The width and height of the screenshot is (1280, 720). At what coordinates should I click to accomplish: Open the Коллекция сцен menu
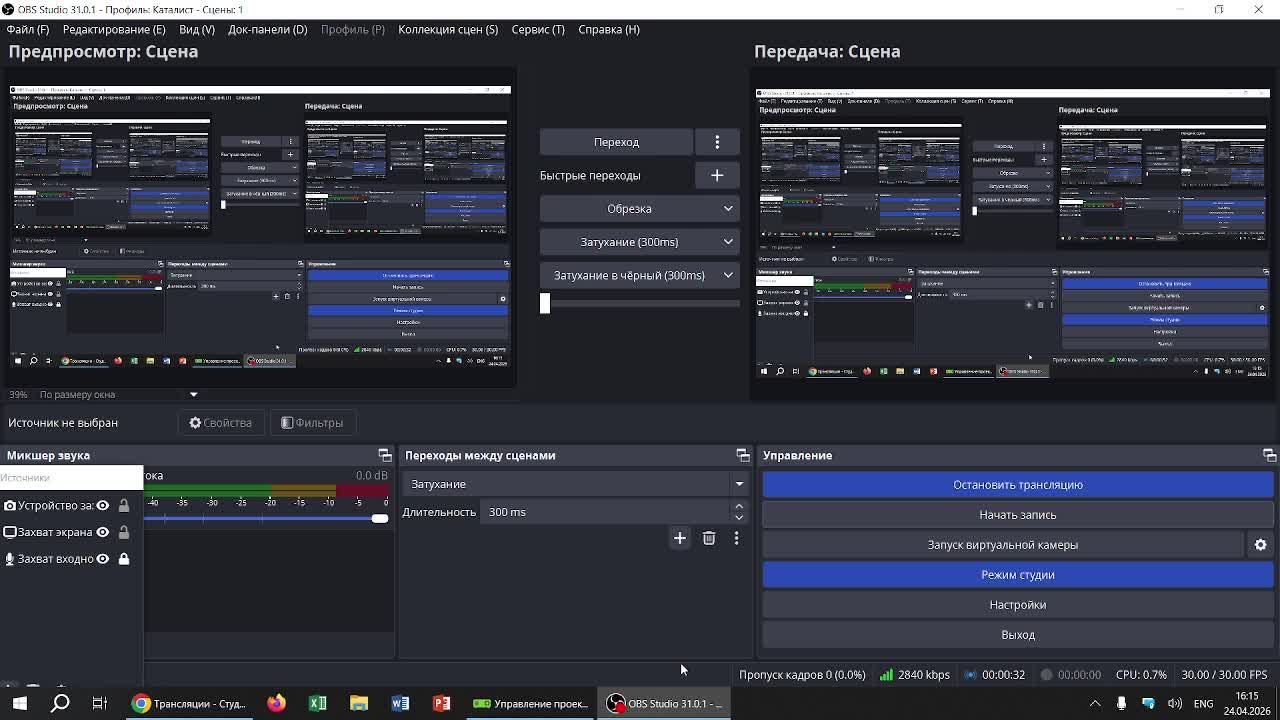coord(448,29)
